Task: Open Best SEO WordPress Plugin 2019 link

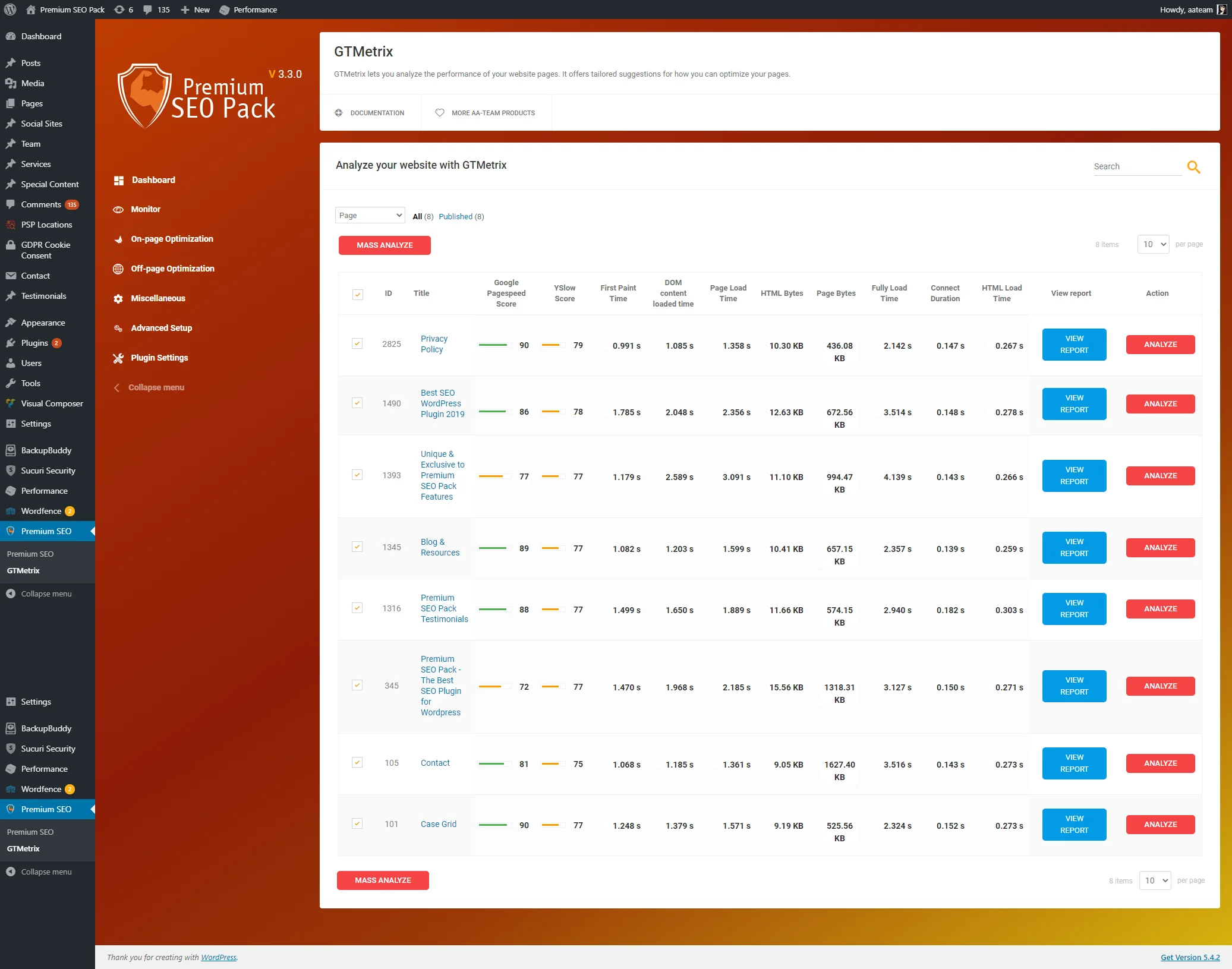Action: (443, 403)
